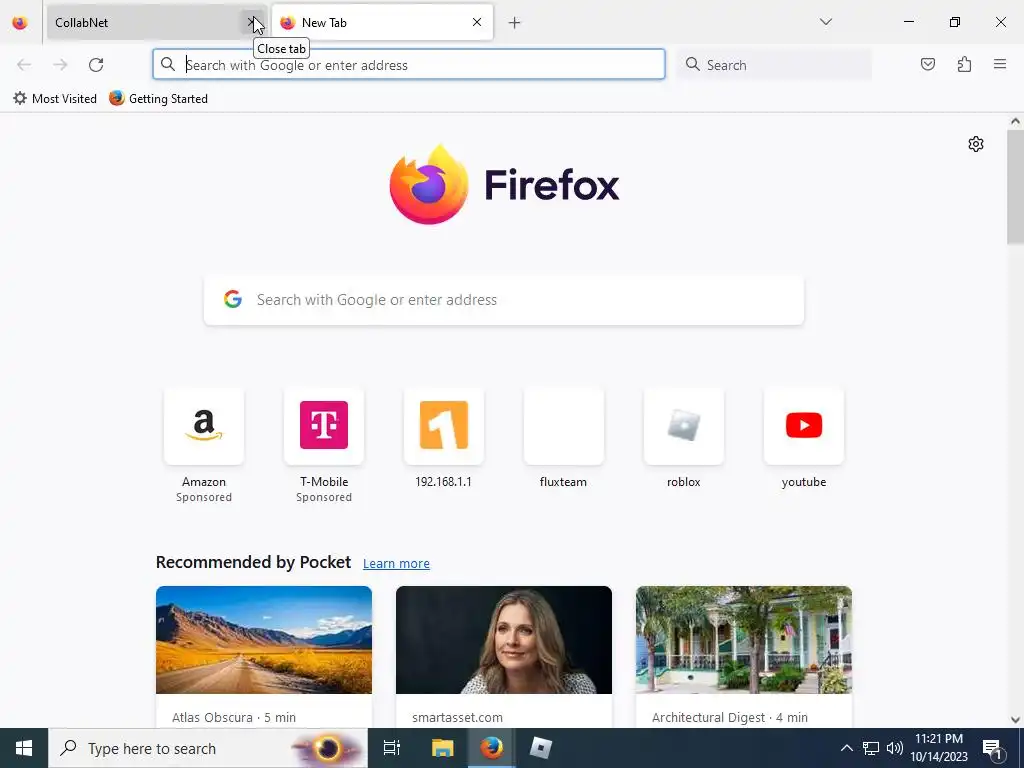Show hidden system tray icons
Viewport: 1024px width, 768px height.
pos(846,748)
